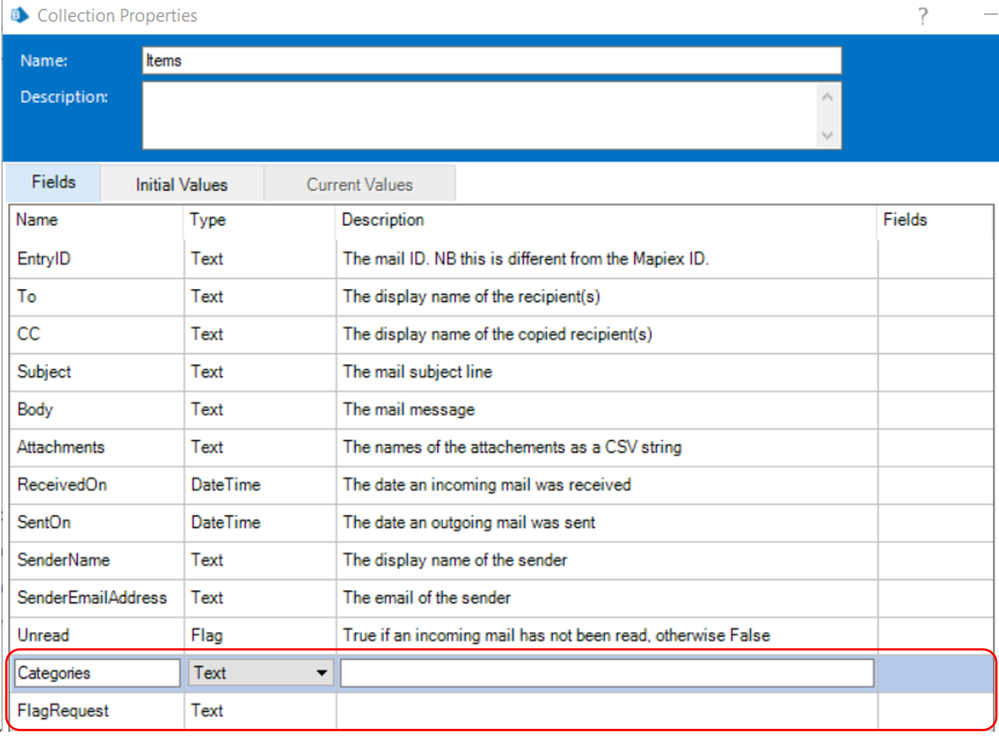The width and height of the screenshot is (999, 740).
Task: Click inside the Description text area
Action: click(x=480, y=114)
